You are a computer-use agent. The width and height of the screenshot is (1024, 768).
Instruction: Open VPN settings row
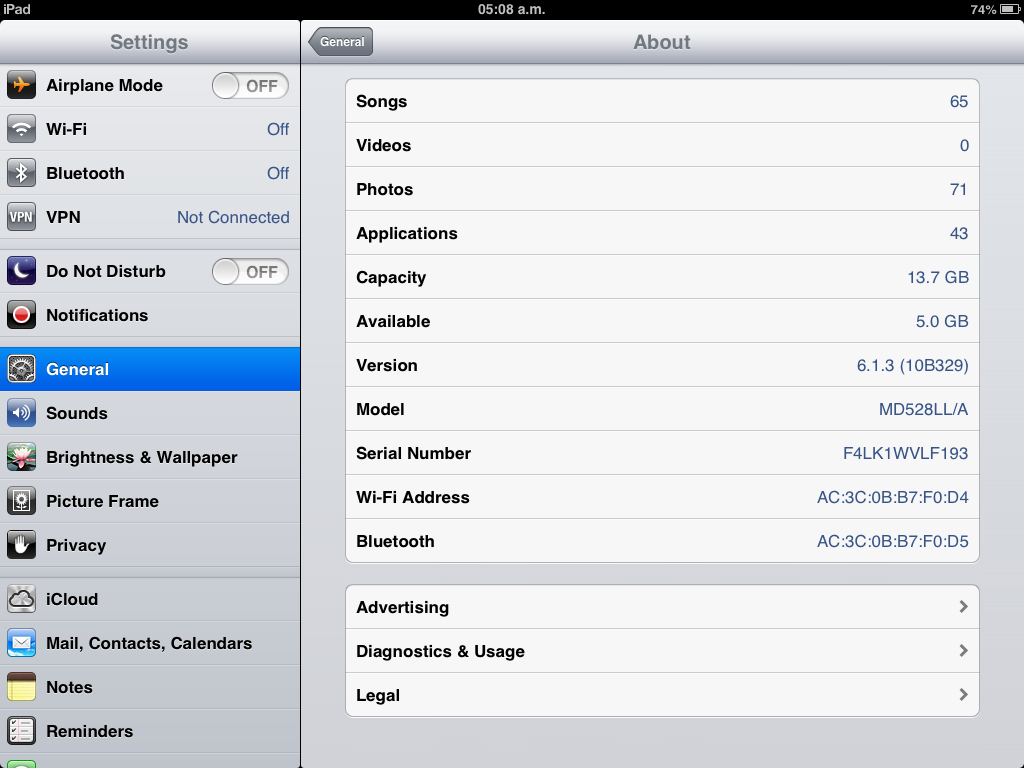point(150,217)
